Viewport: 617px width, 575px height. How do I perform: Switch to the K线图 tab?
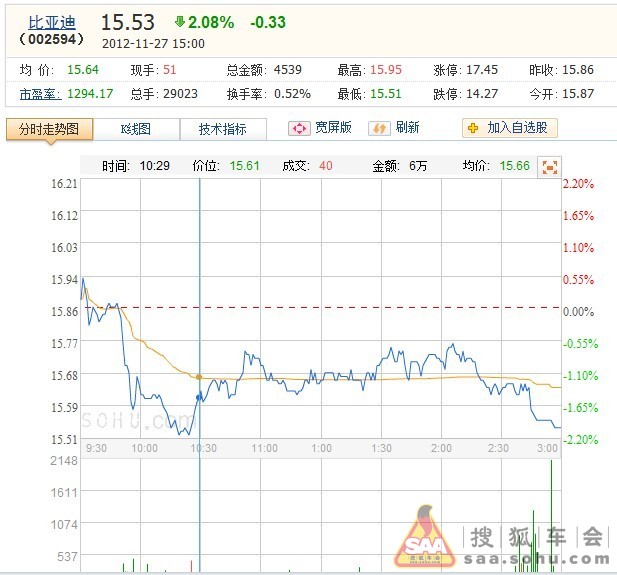point(136,129)
